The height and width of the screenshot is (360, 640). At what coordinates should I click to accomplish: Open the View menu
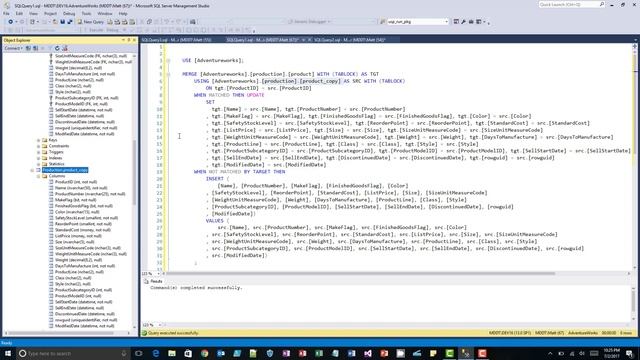tap(33, 13)
